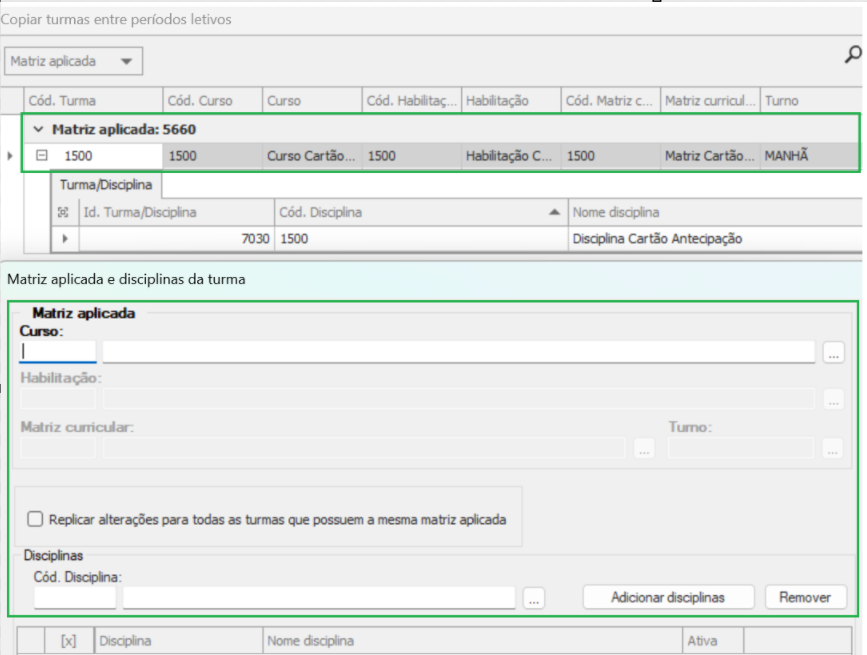This screenshot has width=867, height=655.
Task: Collapse the turma 1500 row details
Action: [x=41, y=155]
